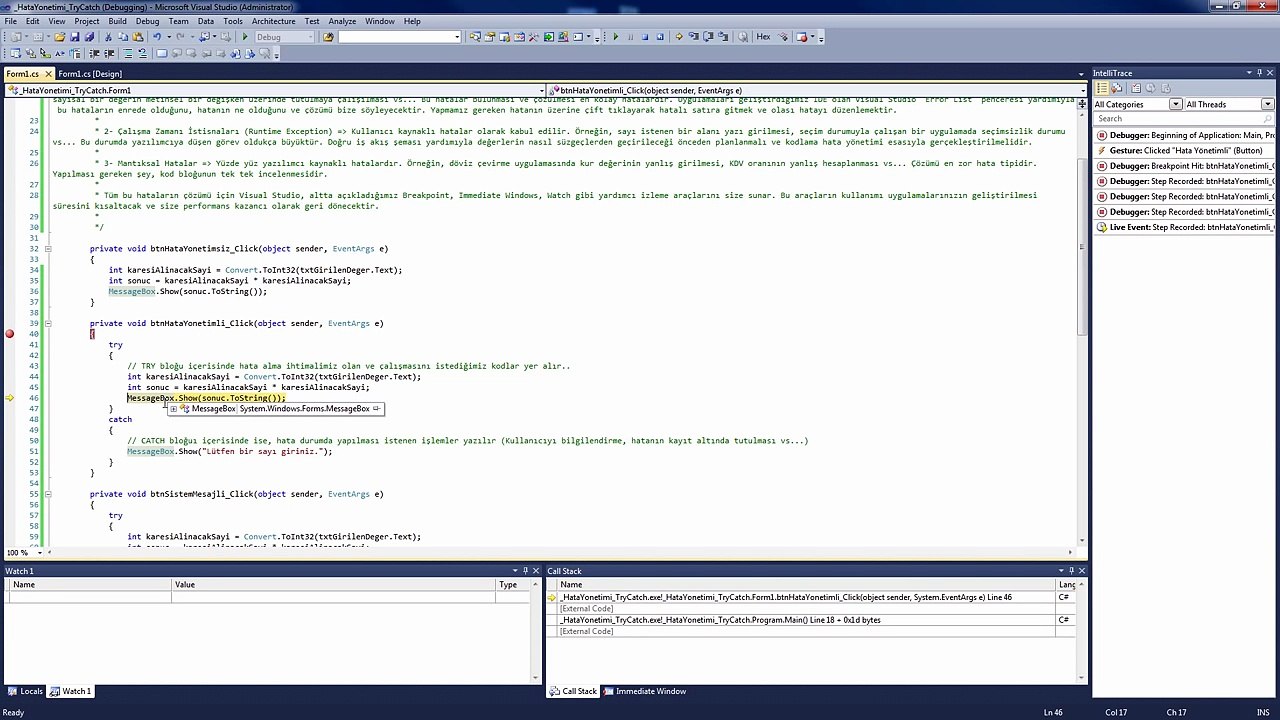This screenshot has height=720, width=1280.
Task: Toggle Hex display in debug toolbar
Action: click(x=763, y=37)
